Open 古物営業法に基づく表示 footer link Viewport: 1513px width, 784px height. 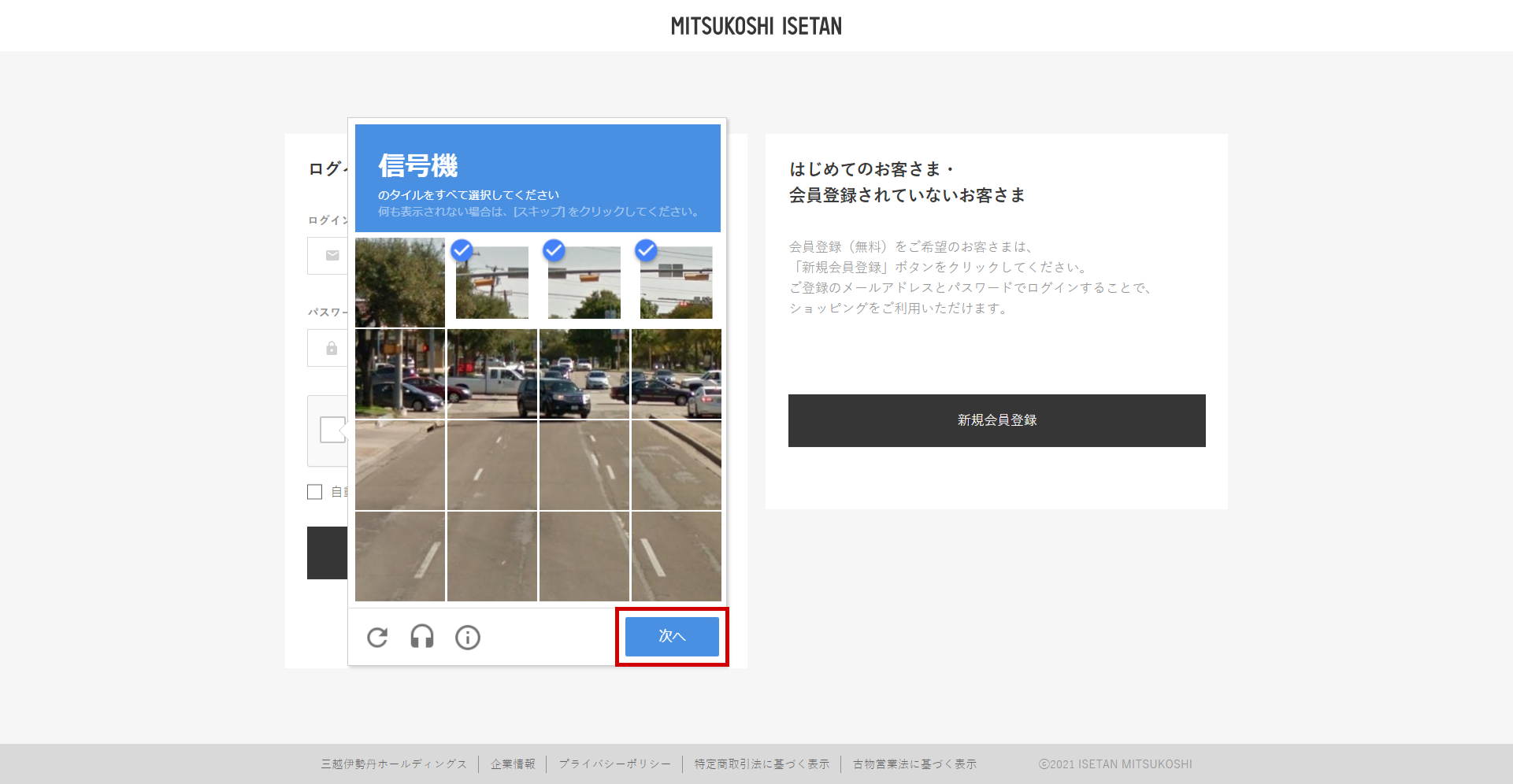tap(914, 764)
